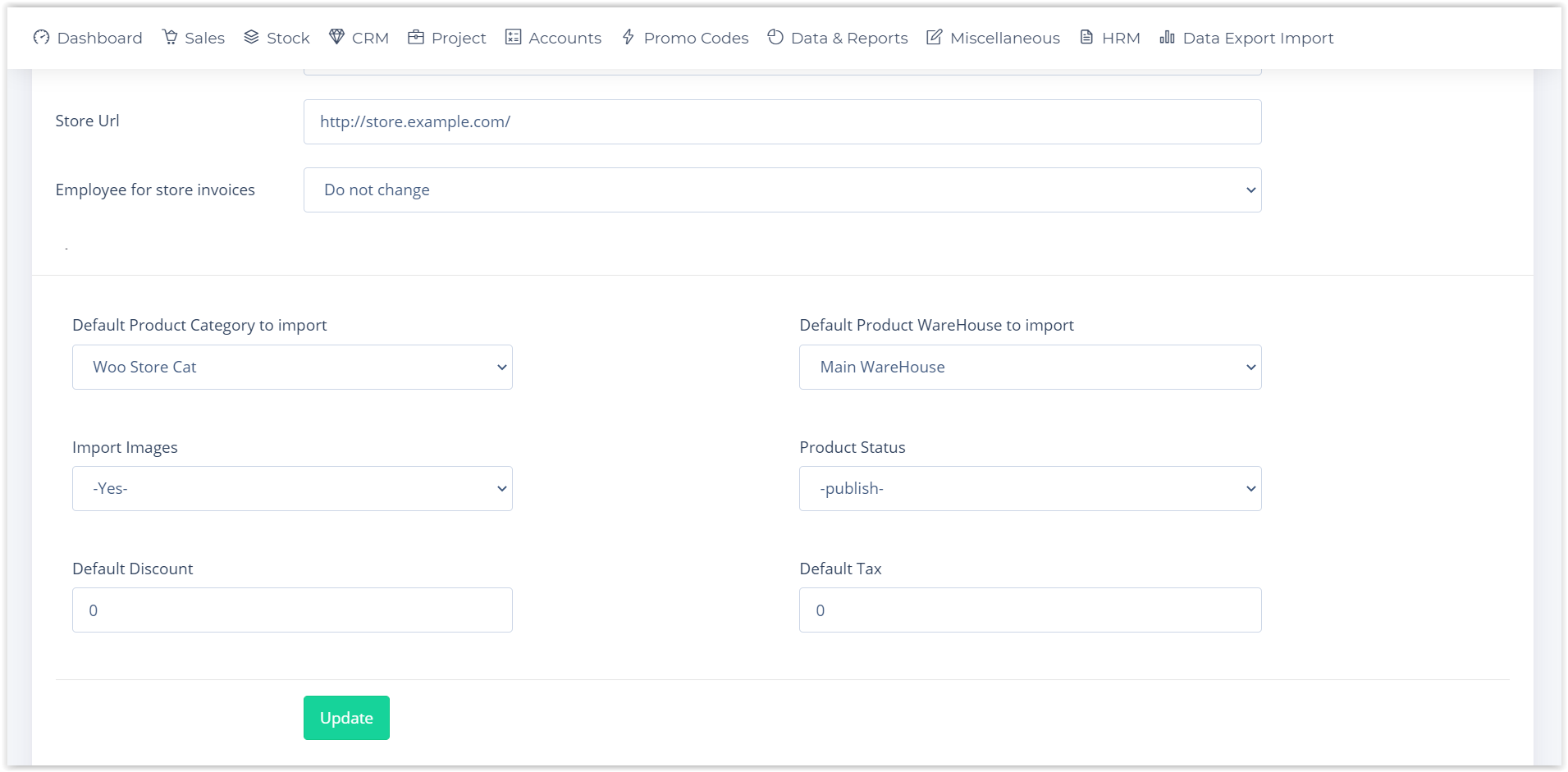
Task: Focus the Default Discount input field
Action: 292,610
